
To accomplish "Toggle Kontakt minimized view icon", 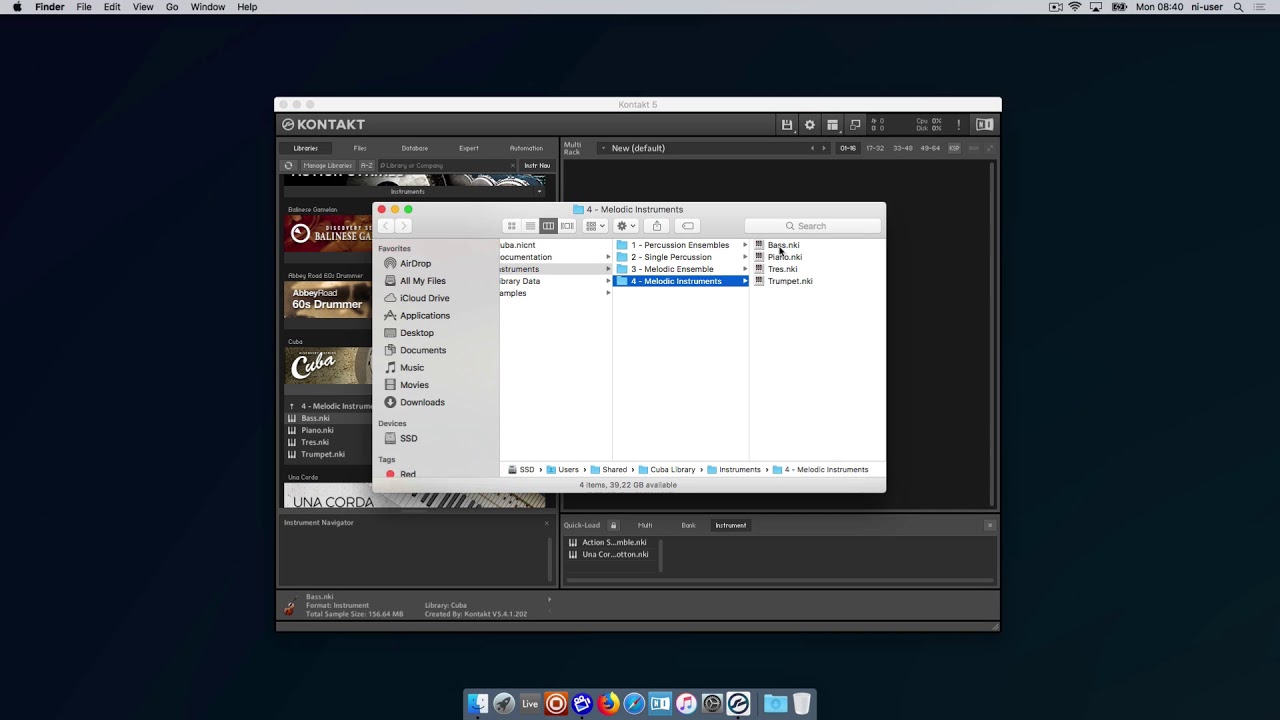I will 855,125.
